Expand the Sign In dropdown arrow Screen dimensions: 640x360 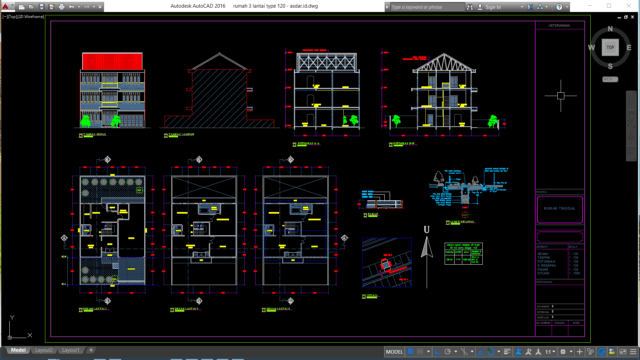(522, 7)
